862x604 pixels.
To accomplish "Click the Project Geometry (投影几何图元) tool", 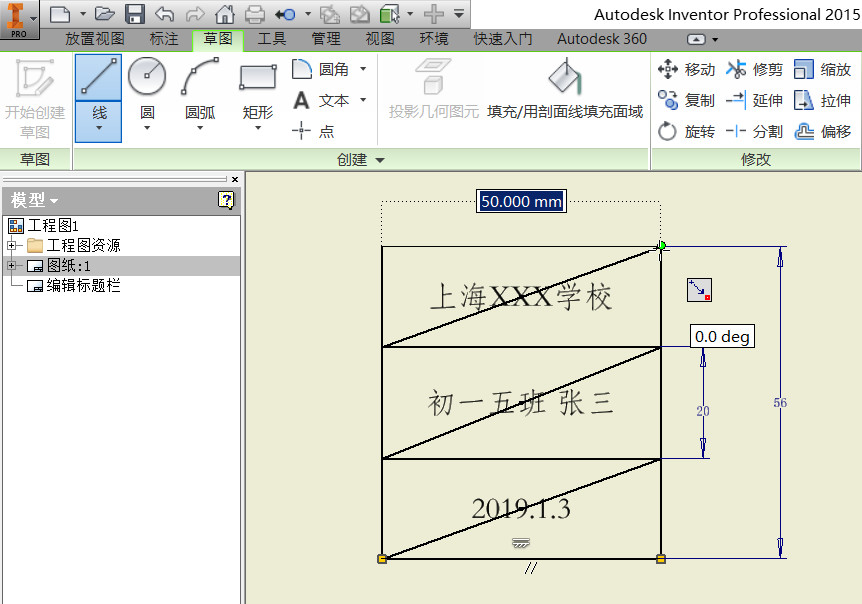I will point(434,89).
